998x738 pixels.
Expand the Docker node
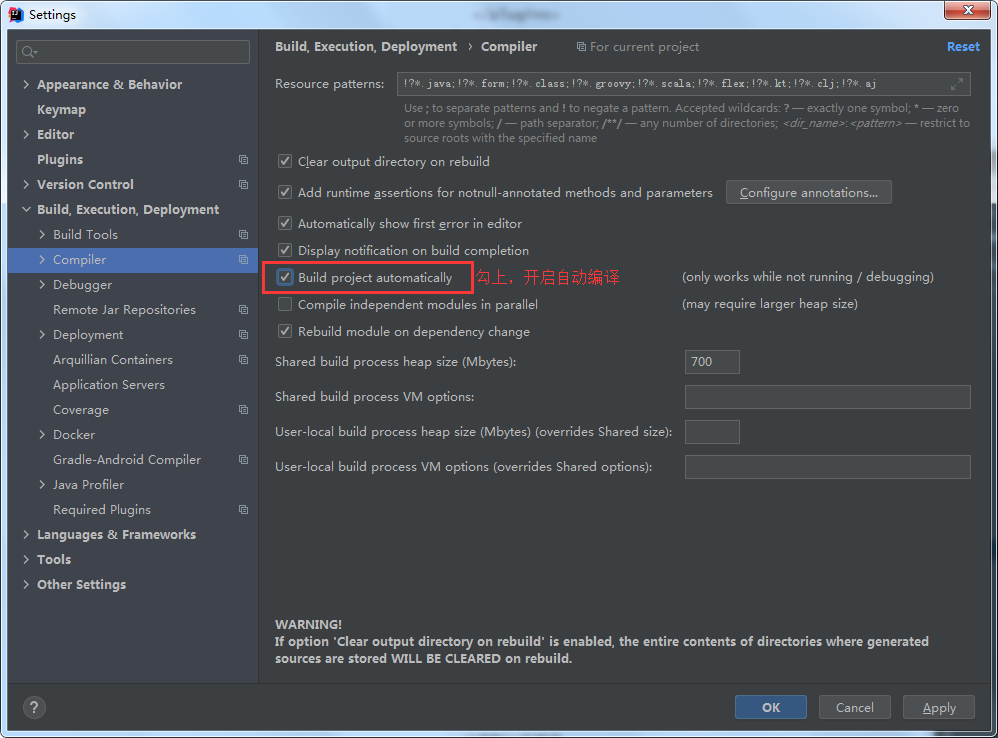pos(42,435)
